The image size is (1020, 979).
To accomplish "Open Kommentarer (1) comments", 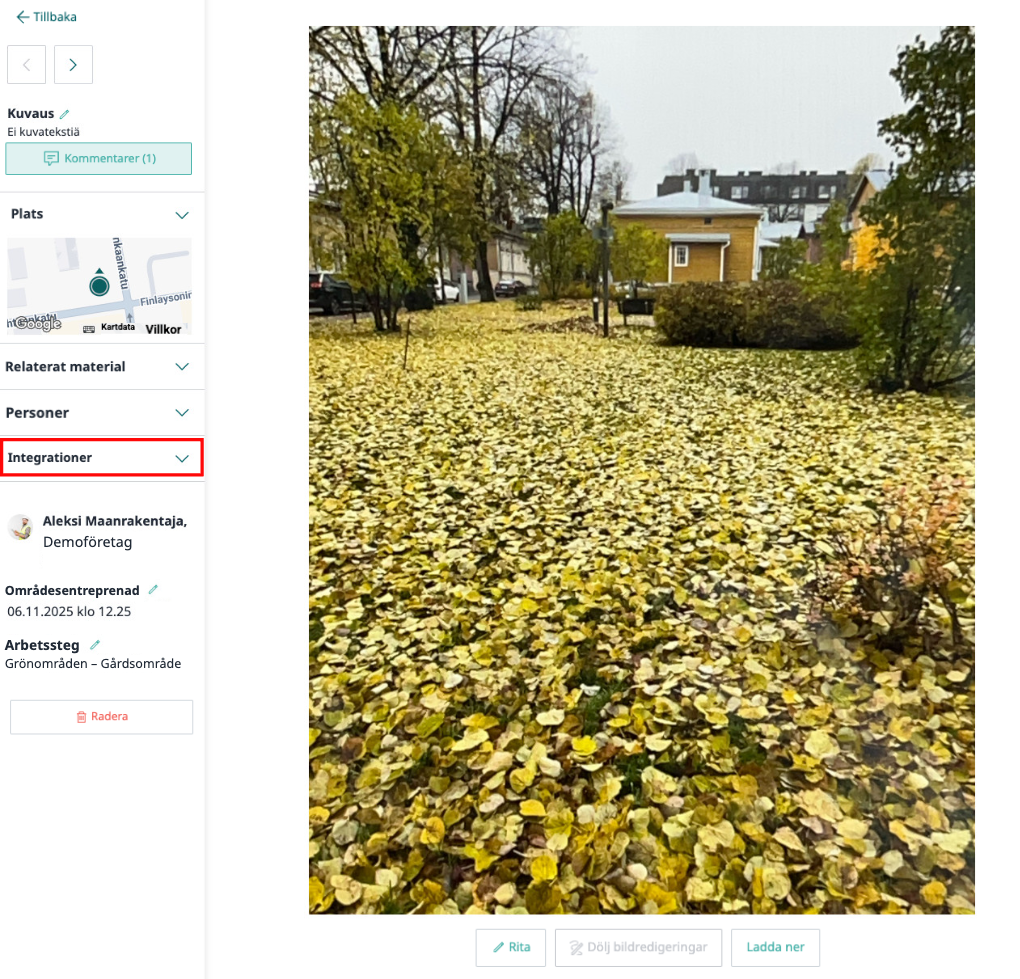I will (x=98, y=159).
